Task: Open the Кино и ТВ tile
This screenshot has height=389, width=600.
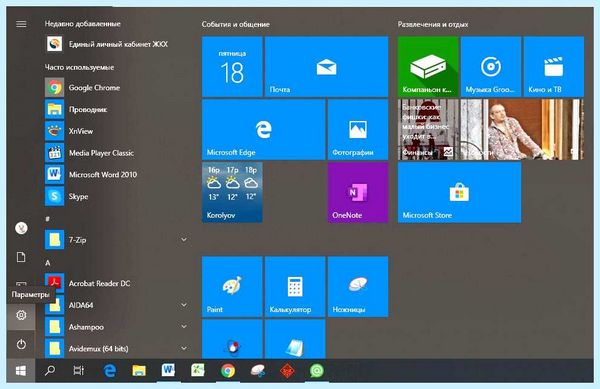Action: 554,67
